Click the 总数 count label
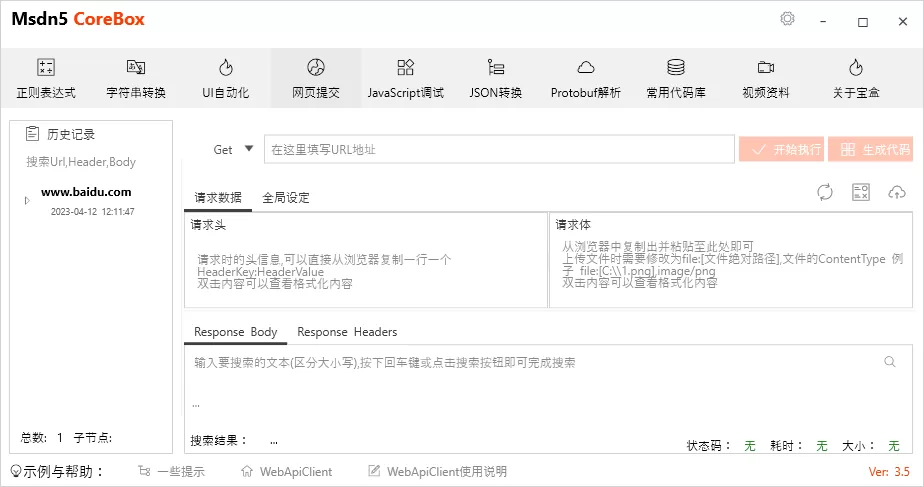Image resolution: width=924 pixels, height=487 pixels. pos(34,437)
